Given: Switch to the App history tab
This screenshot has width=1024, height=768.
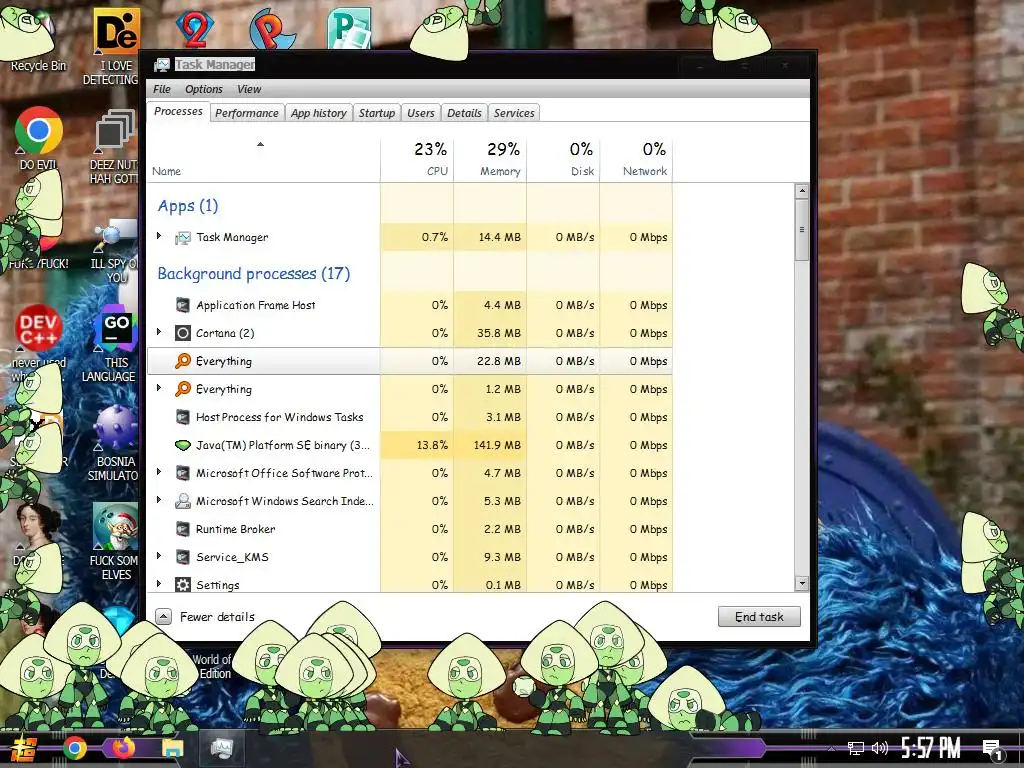Looking at the screenshot, I should tap(319, 113).
